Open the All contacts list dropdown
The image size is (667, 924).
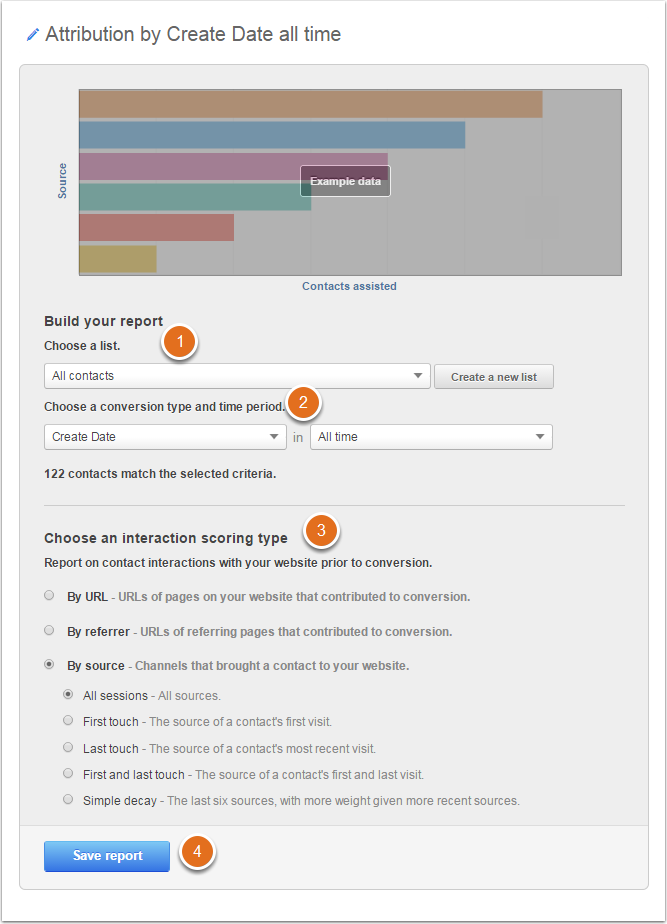pyautogui.click(x=237, y=376)
